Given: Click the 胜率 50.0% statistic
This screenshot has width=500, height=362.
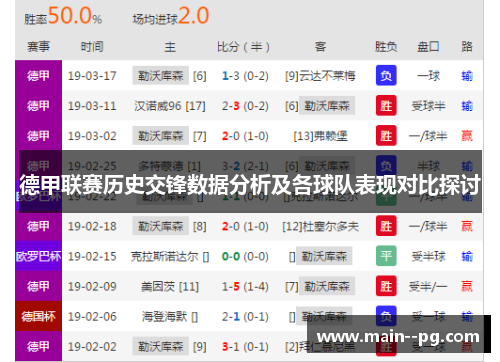Looking at the screenshot, I should (63, 16).
